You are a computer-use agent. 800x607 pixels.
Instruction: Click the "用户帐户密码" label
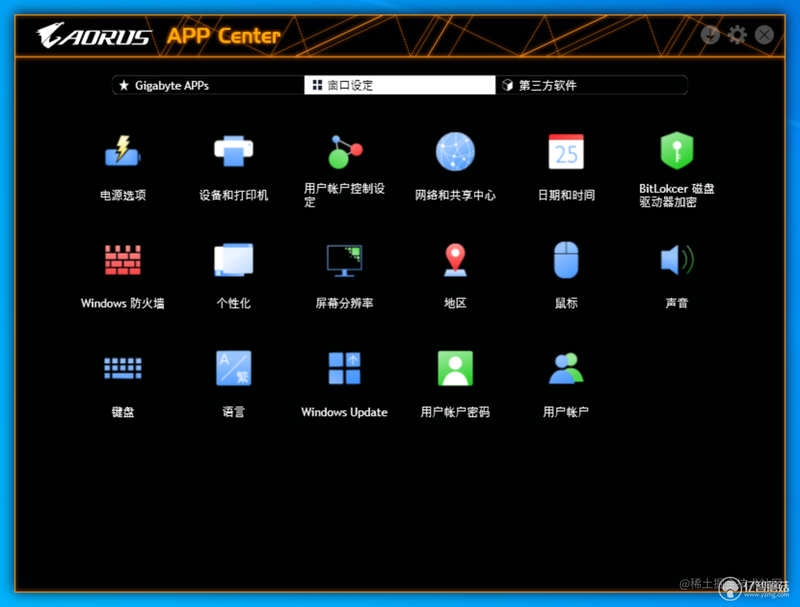(455, 412)
